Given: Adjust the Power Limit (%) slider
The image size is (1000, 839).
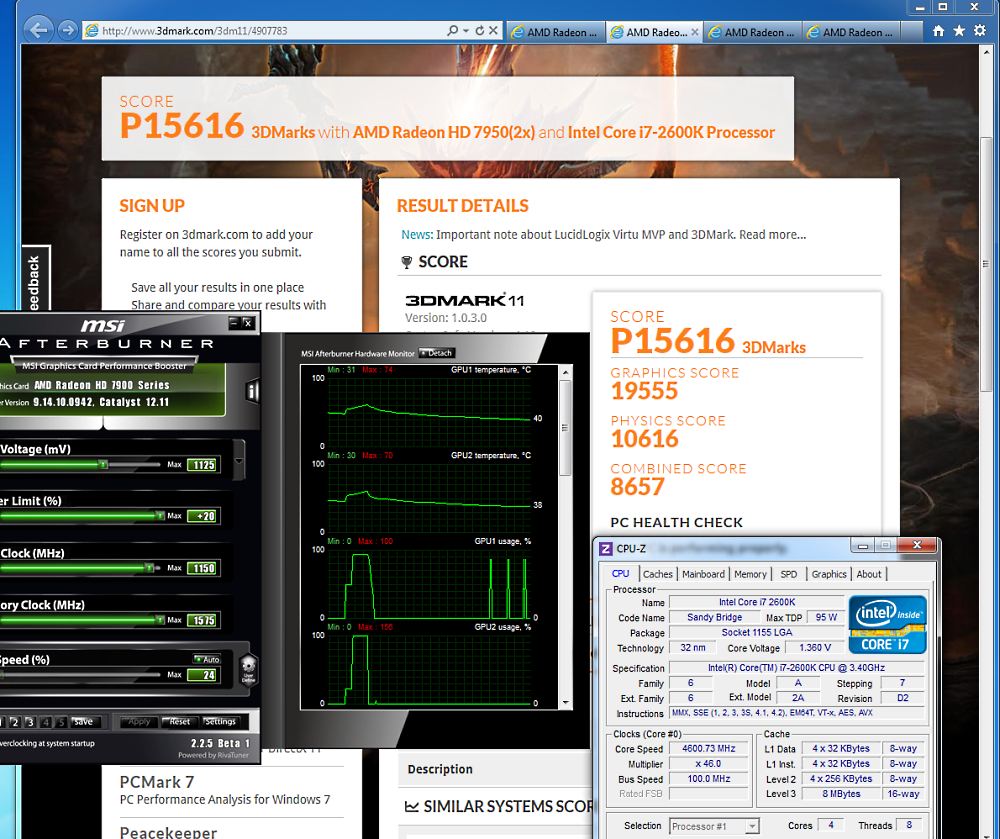Looking at the screenshot, I should (82, 516).
